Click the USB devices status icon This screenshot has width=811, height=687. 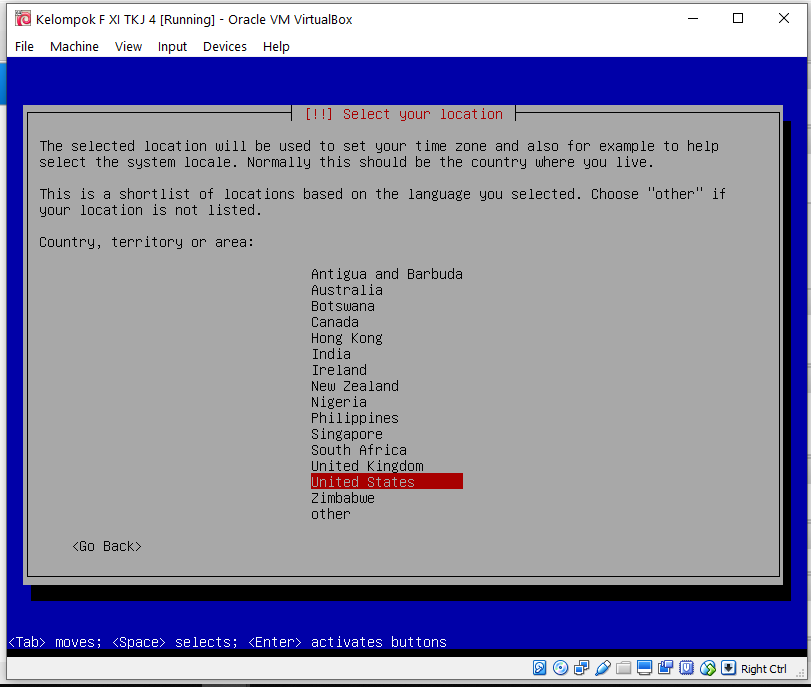(x=603, y=668)
